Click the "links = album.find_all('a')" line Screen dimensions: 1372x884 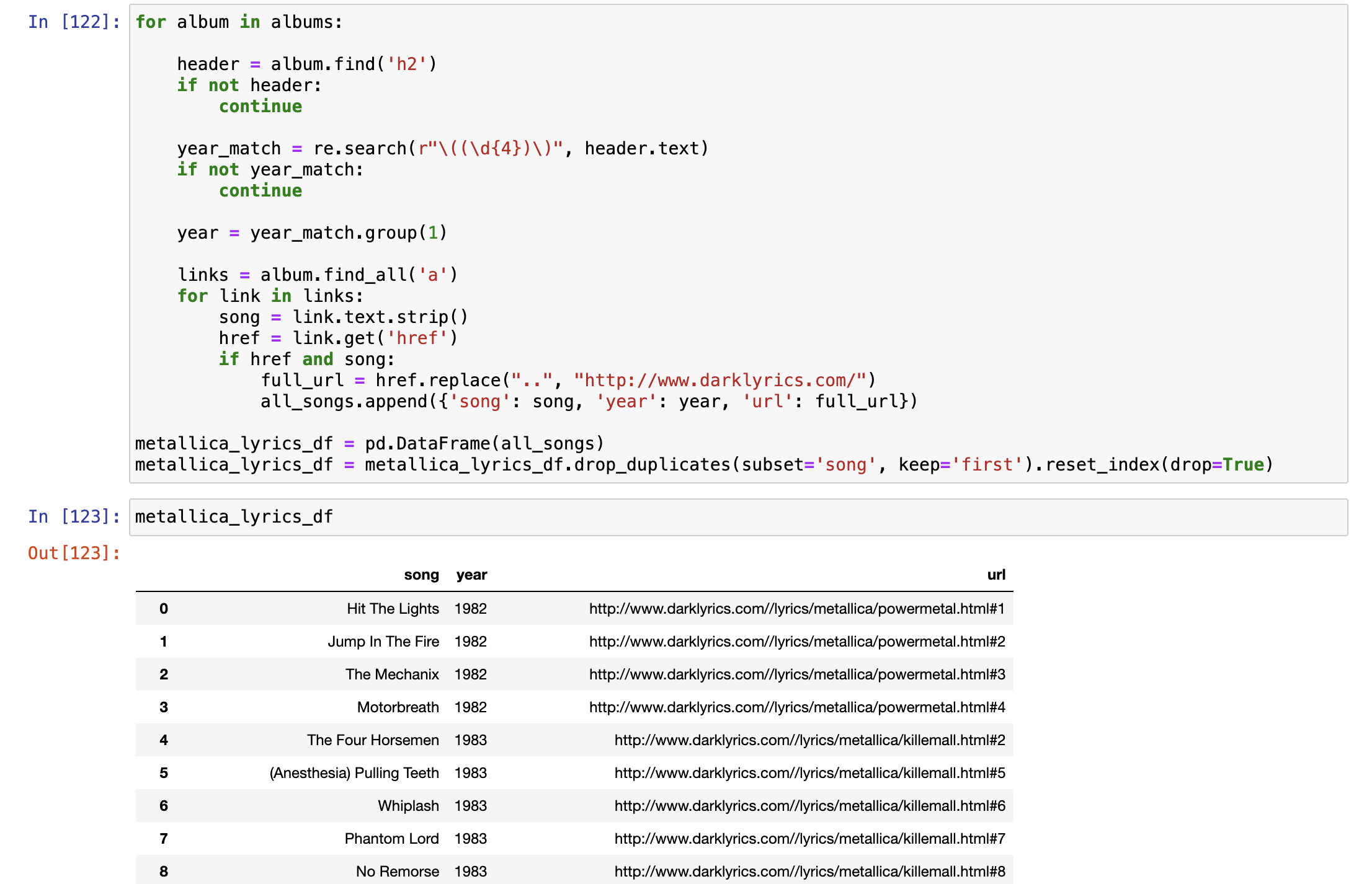(x=318, y=275)
